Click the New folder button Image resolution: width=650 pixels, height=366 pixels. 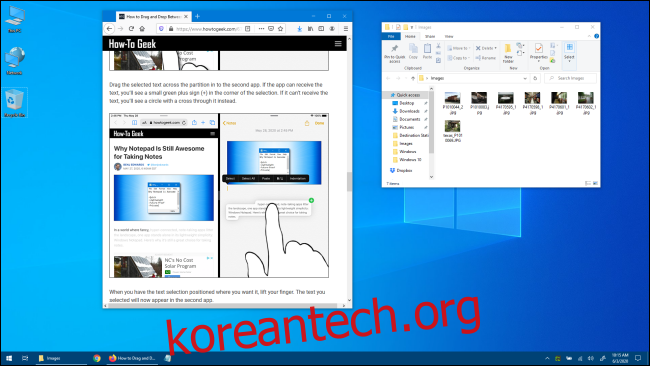point(508,53)
